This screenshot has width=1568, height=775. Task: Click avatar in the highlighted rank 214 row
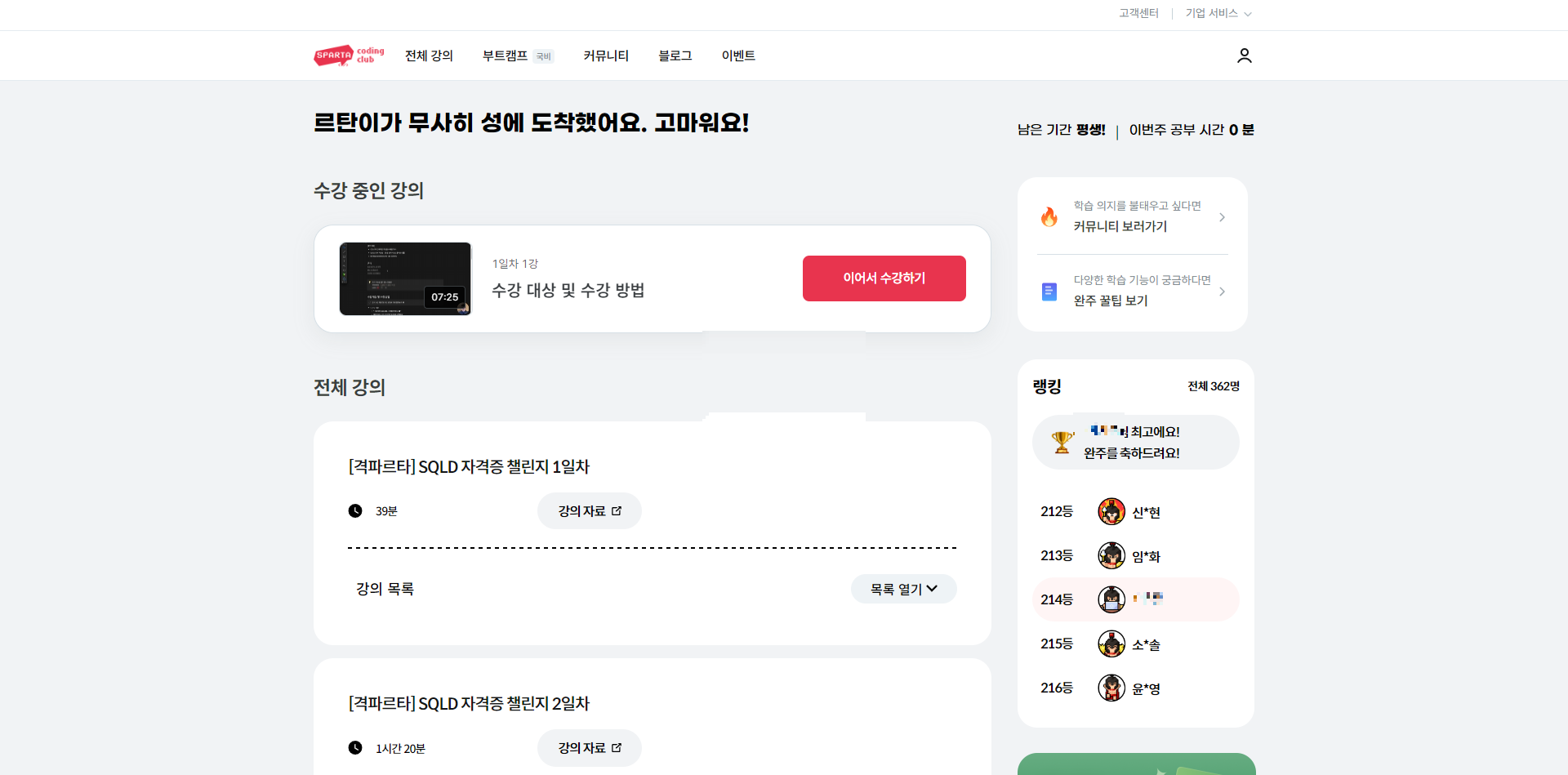[1111, 600]
